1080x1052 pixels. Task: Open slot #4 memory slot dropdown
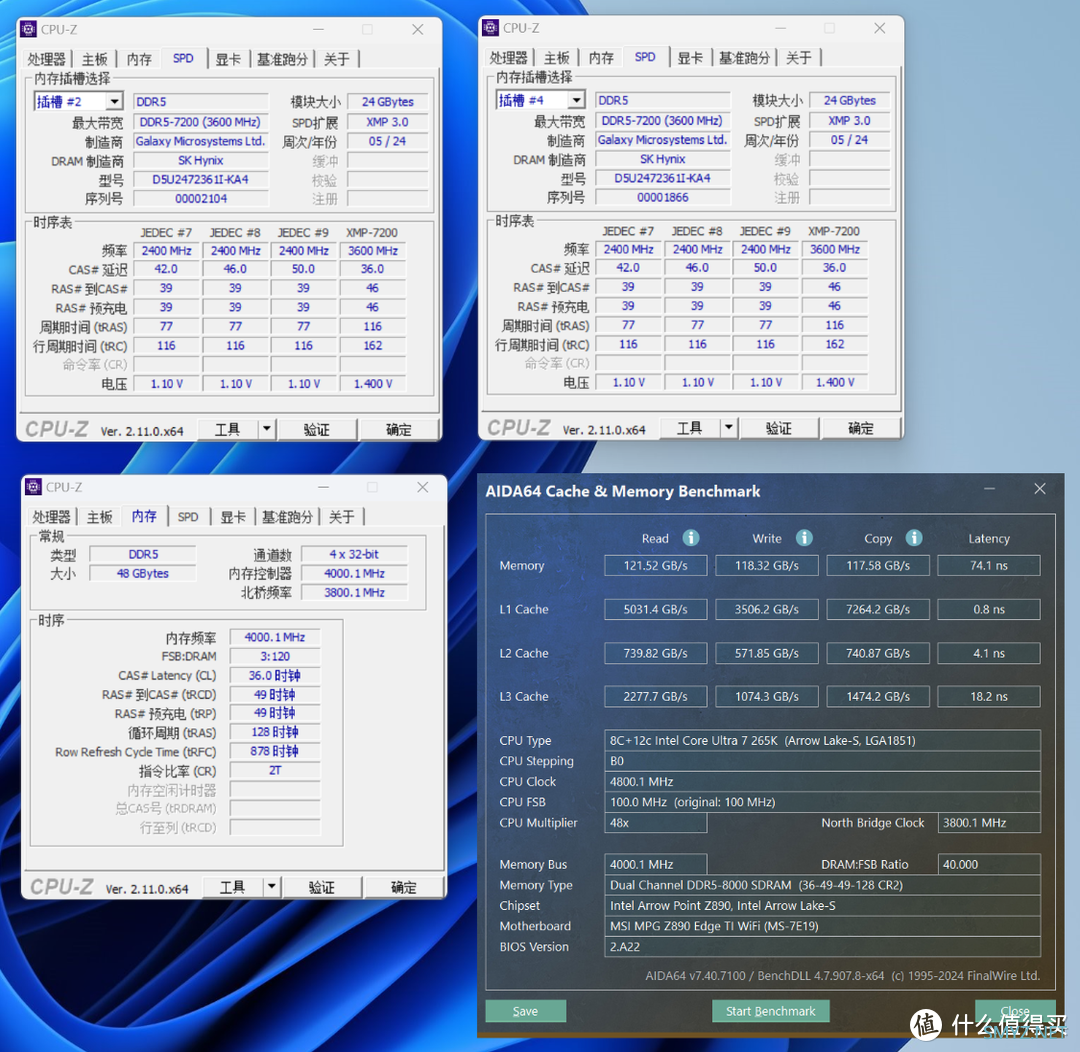(x=577, y=101)
